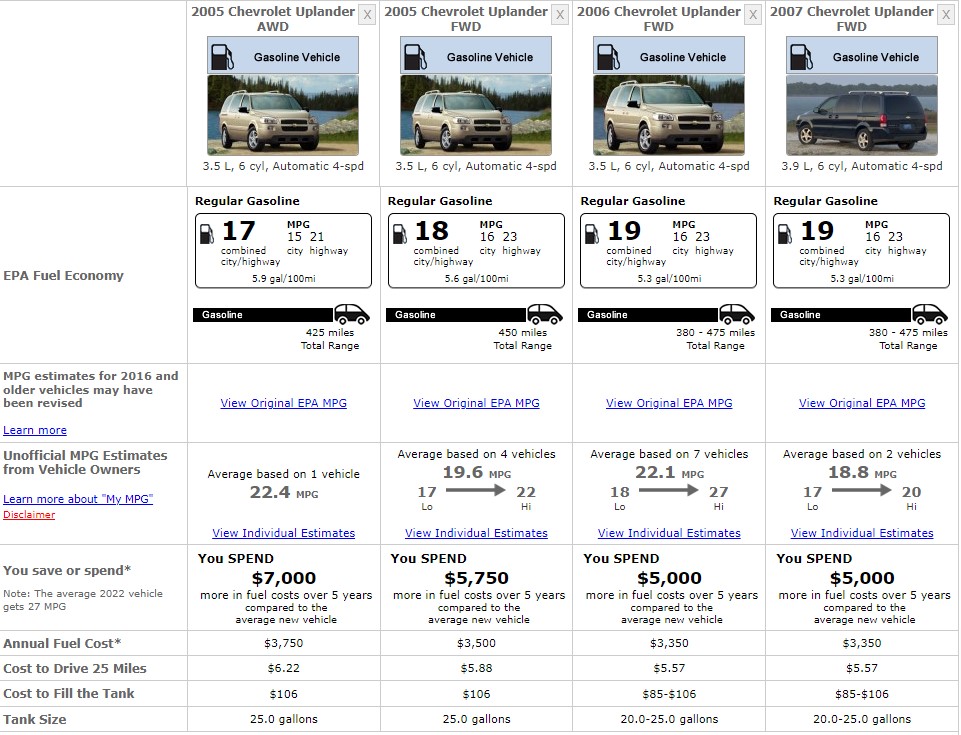This screenshot has height=735, width=961.
Task: Open the dark blue 2007 Uplander photo
Action: [x=862, y=115]
